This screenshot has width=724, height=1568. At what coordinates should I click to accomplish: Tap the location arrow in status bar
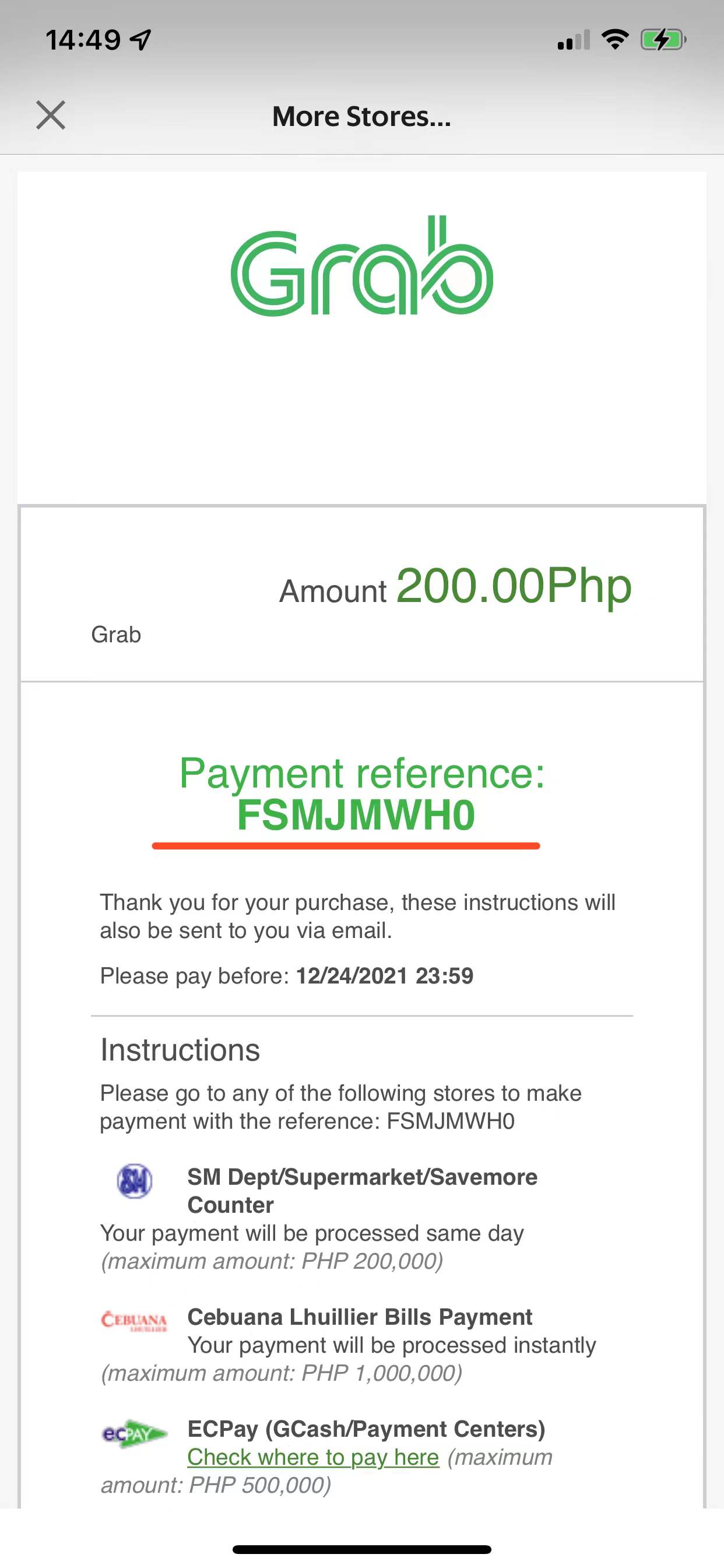141,40
